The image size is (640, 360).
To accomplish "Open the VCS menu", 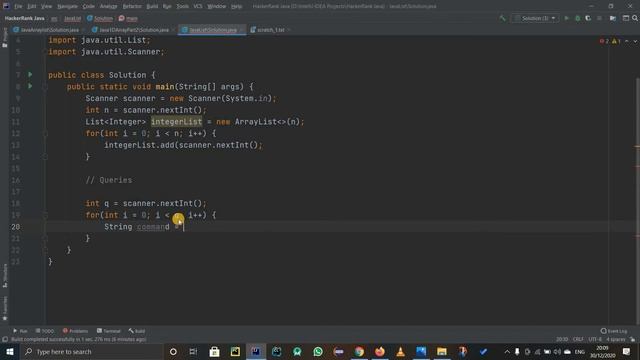I will click(x=198, y=6).
